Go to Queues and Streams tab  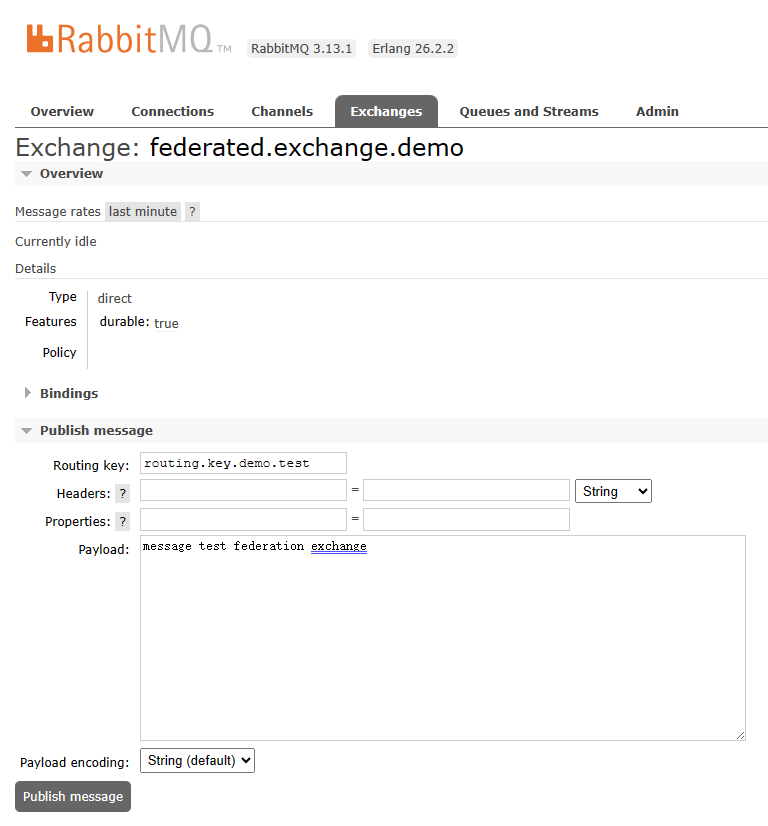click(529, 112)
